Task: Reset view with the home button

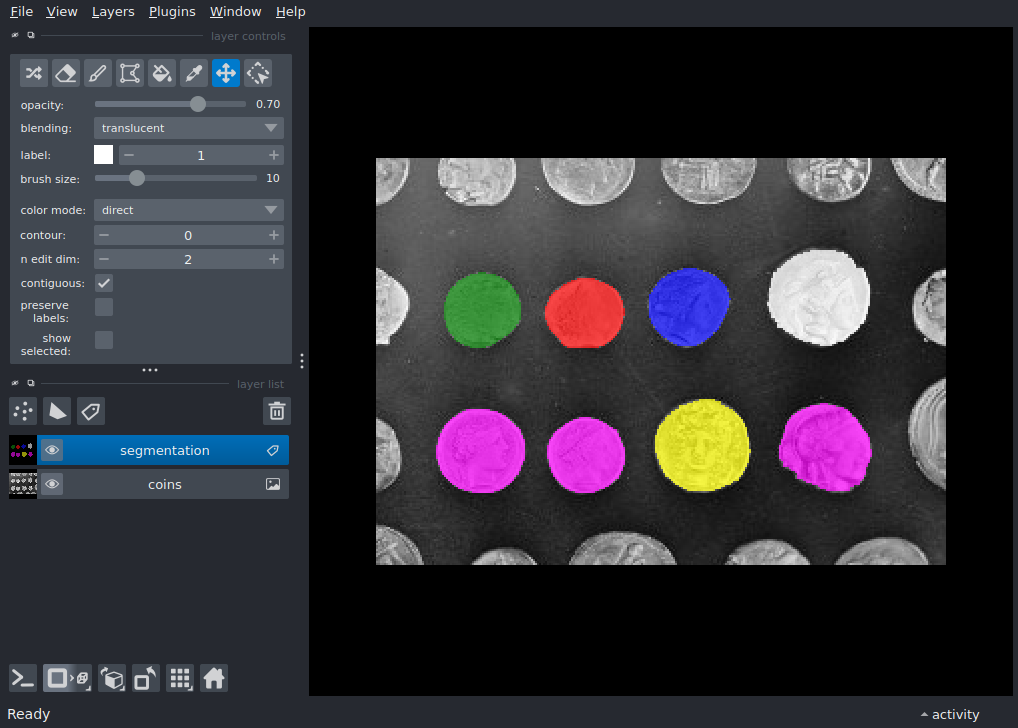Action: [214, 678]
